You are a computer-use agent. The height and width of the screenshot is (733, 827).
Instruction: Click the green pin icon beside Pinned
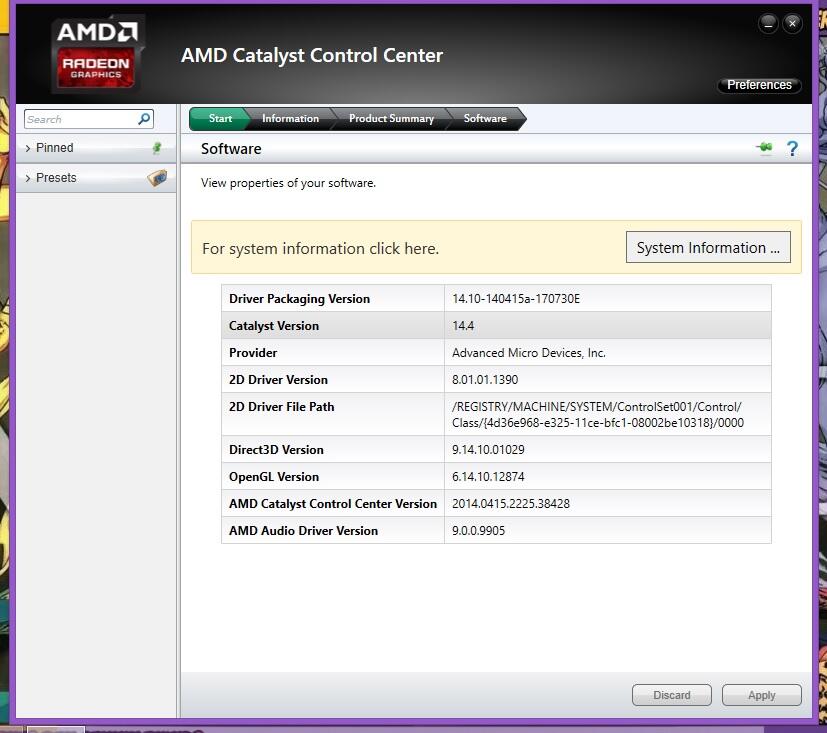tap(157, 148)
